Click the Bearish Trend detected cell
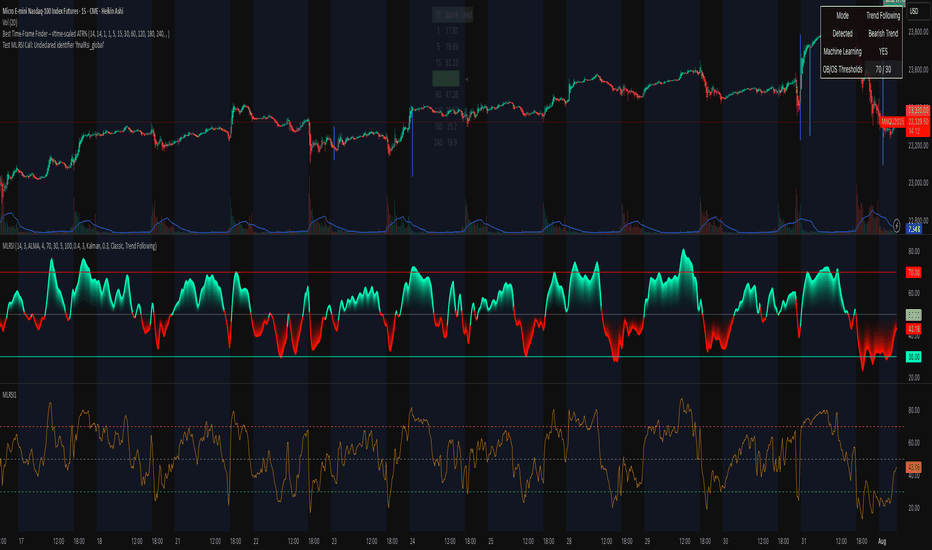Screen dimensions: 932x550 pos(883,33)
